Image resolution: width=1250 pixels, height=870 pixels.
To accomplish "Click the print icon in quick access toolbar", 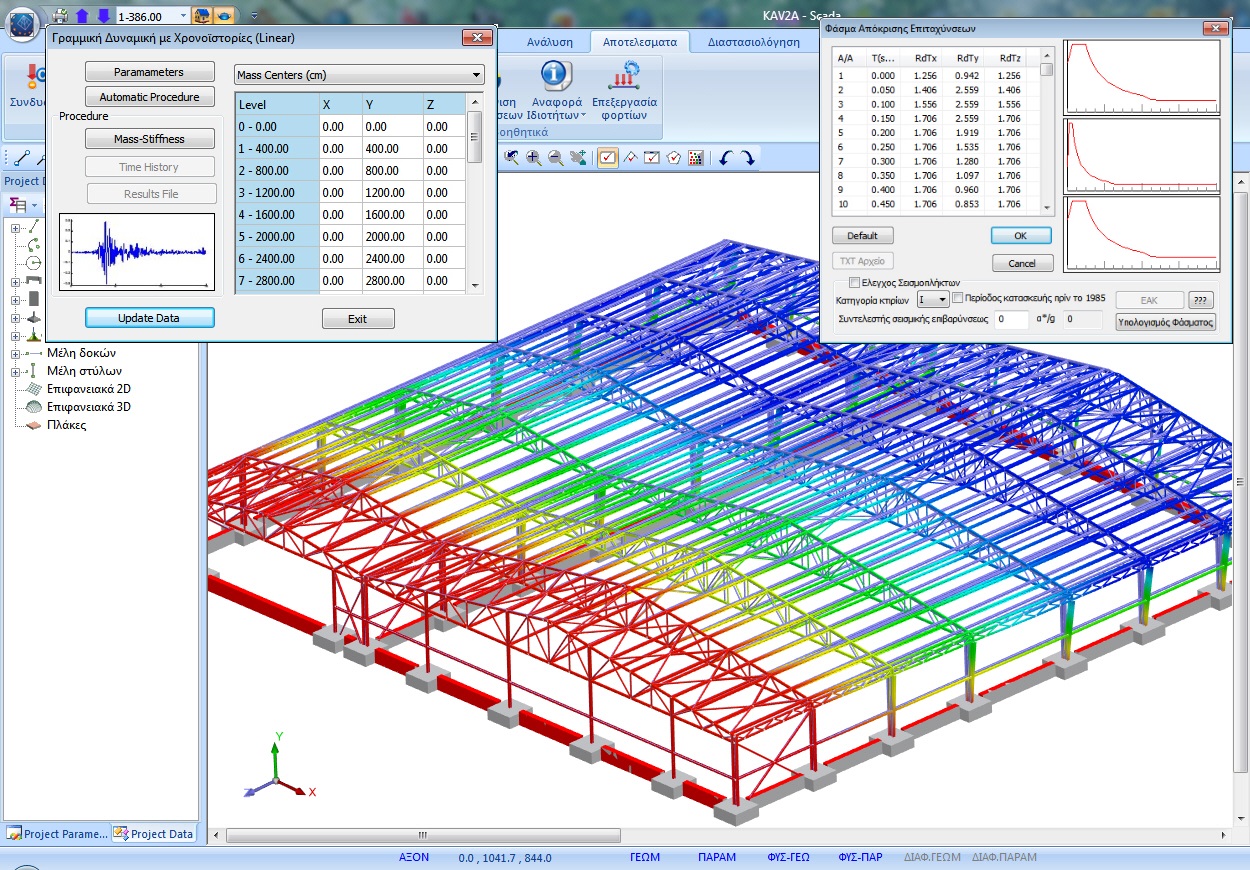I will pyautogui.click(x=61, y=16).
